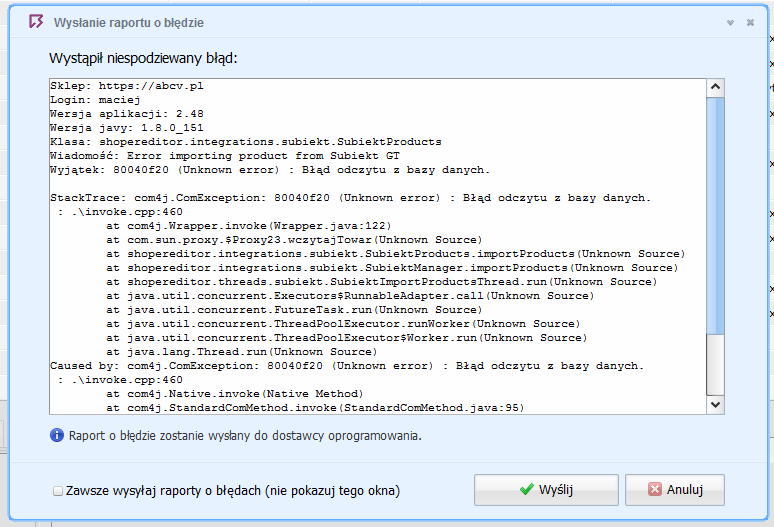Click the red X icon on Anuluj
This screenshot has width=774, height=527.
[655, 489]
